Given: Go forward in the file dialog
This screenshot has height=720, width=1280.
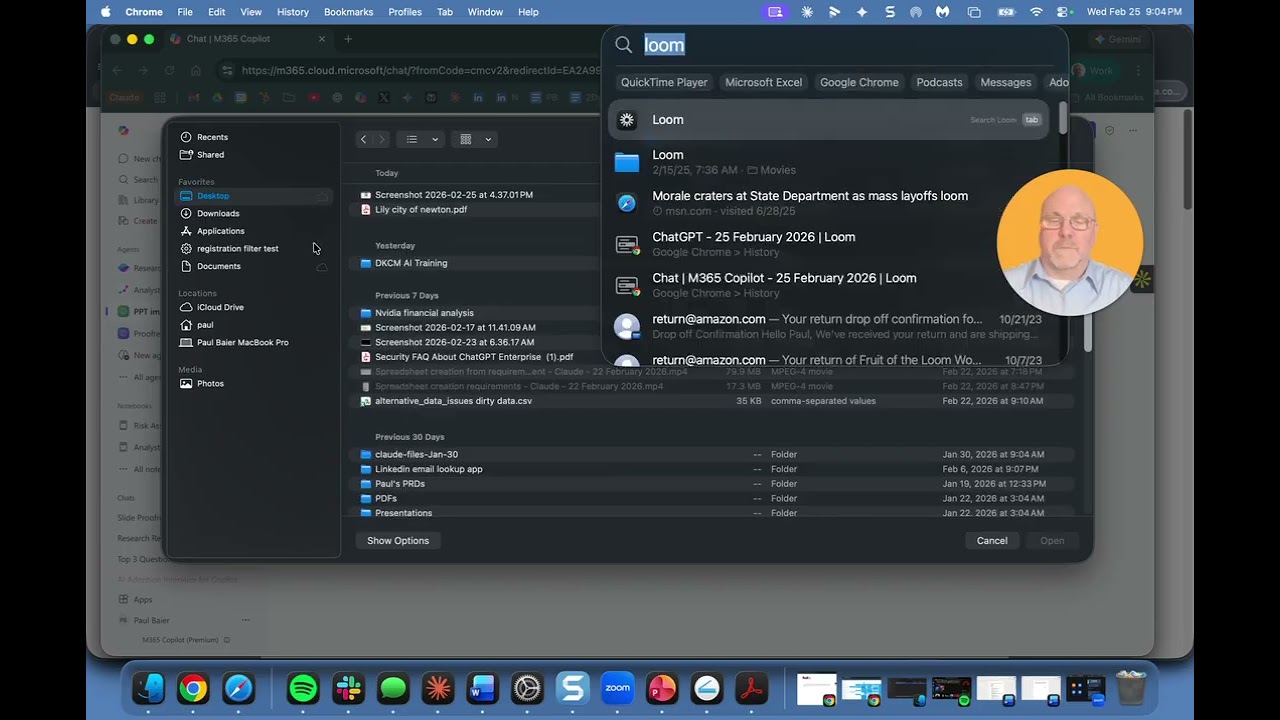Looking at the screenshot, I should coord(381,139).
